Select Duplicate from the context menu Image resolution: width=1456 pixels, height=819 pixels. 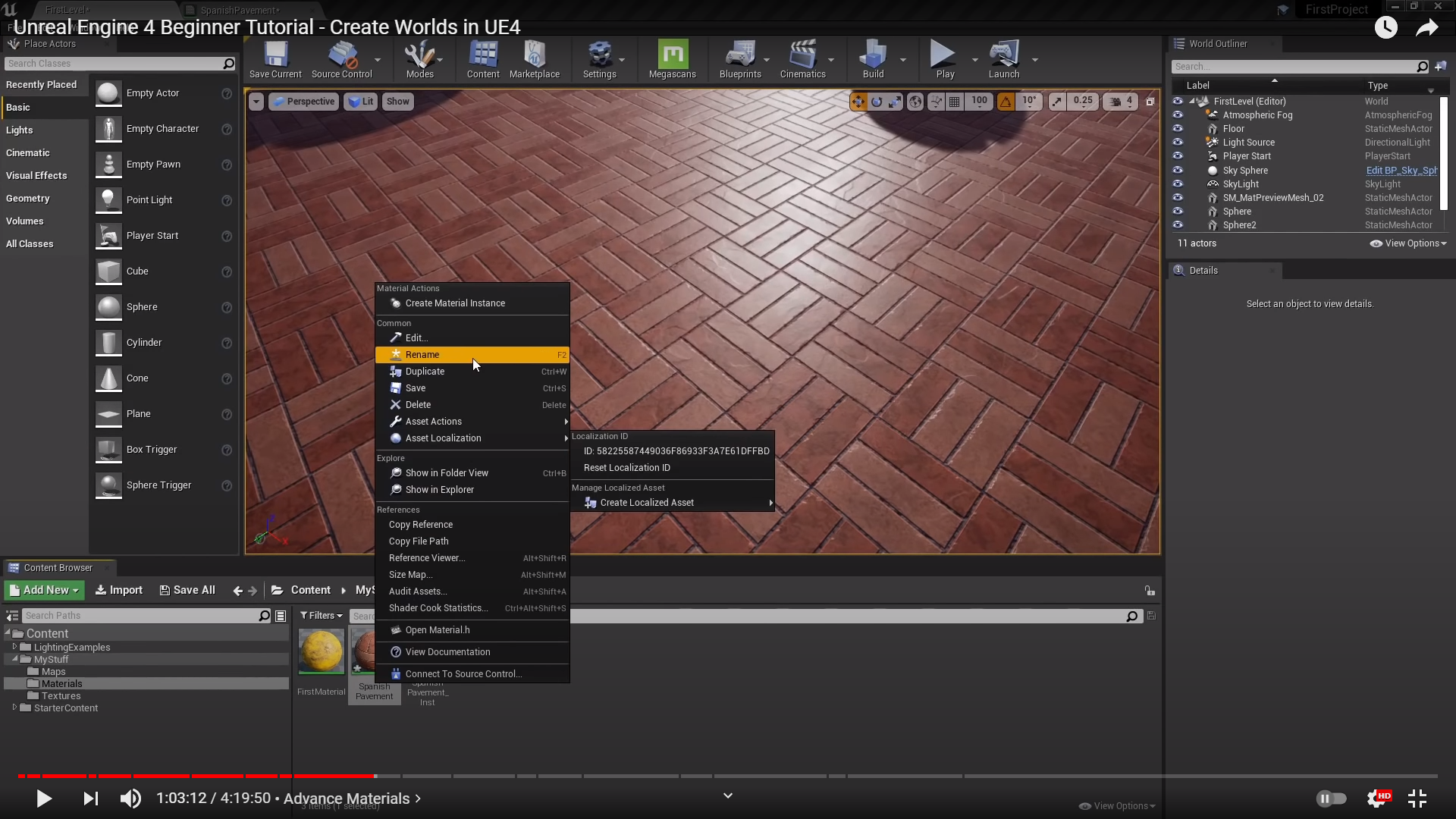click(425, 372)
